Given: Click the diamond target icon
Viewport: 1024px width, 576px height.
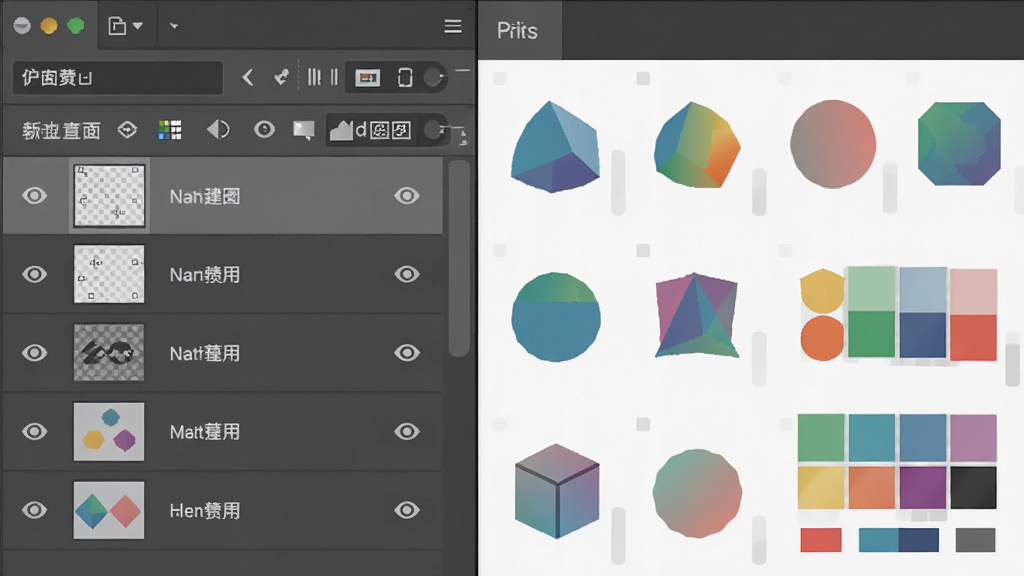Looking at the screenshot, I should (127, 130).
